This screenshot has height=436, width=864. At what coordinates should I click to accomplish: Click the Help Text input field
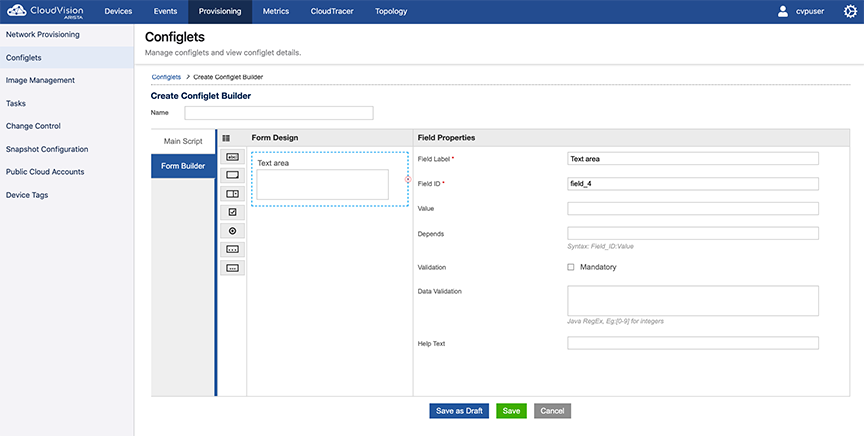[693, 343]
